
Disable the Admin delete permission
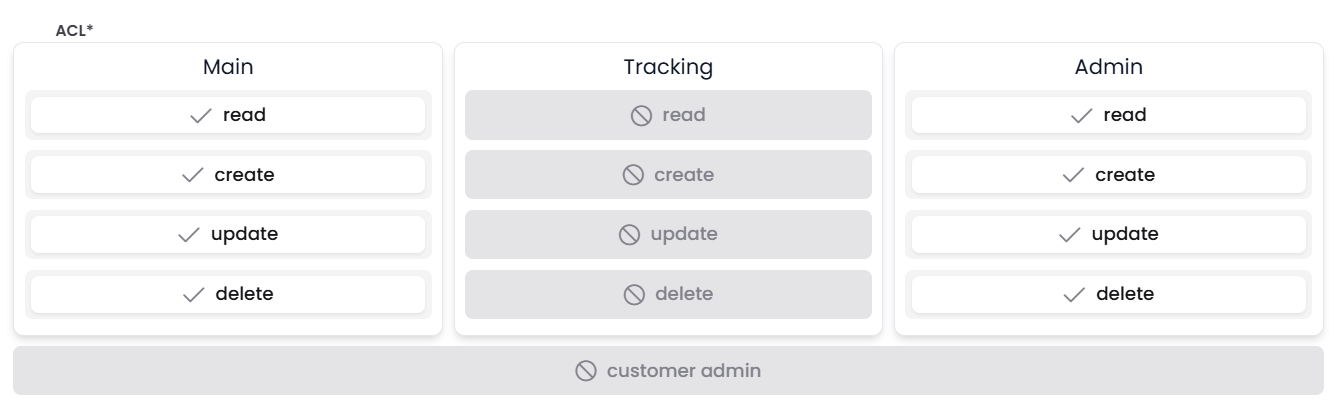[x=1108, y=294]
